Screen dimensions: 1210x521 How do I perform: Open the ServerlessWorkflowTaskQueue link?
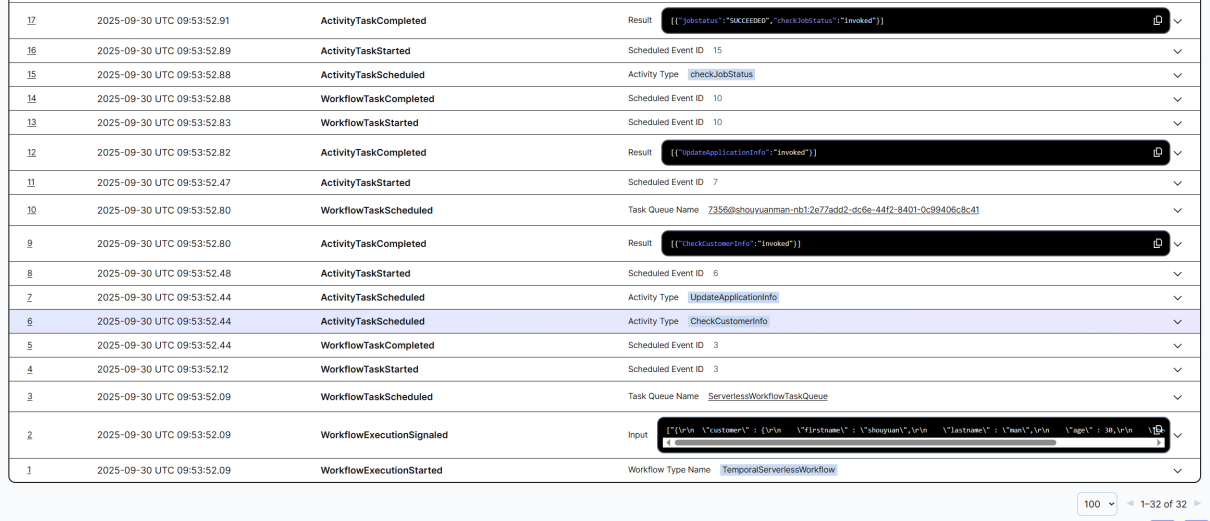(x=767, y=397)
